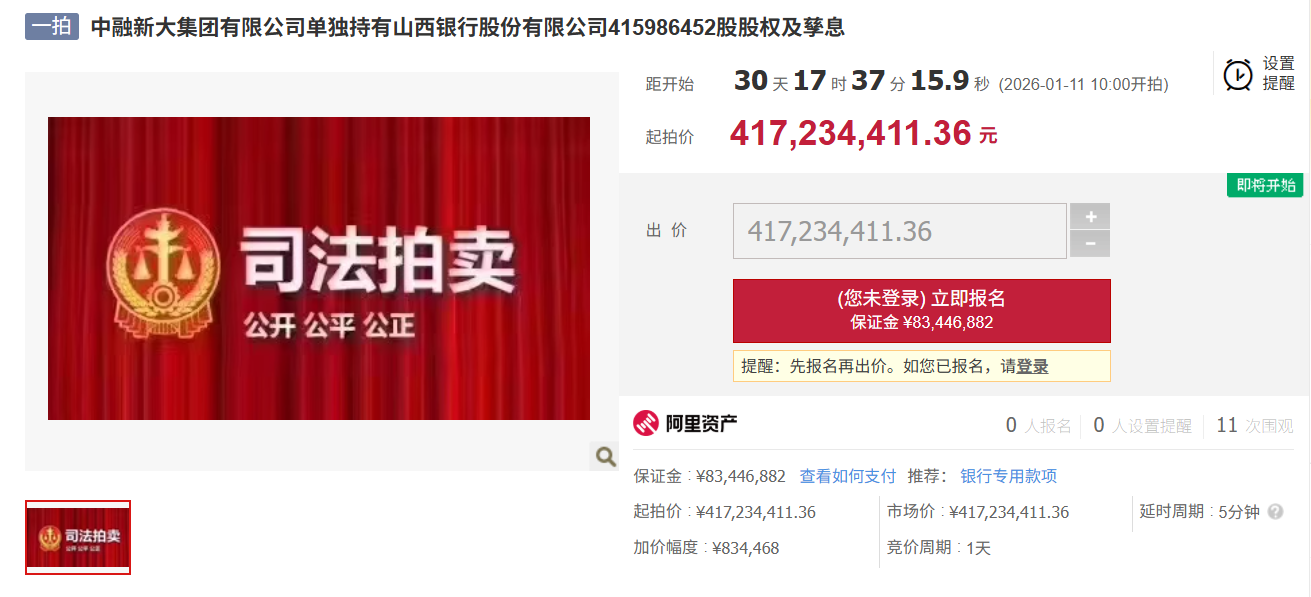Click the 一拍 auction round badge
The image size is (1311, 597).
52,27
